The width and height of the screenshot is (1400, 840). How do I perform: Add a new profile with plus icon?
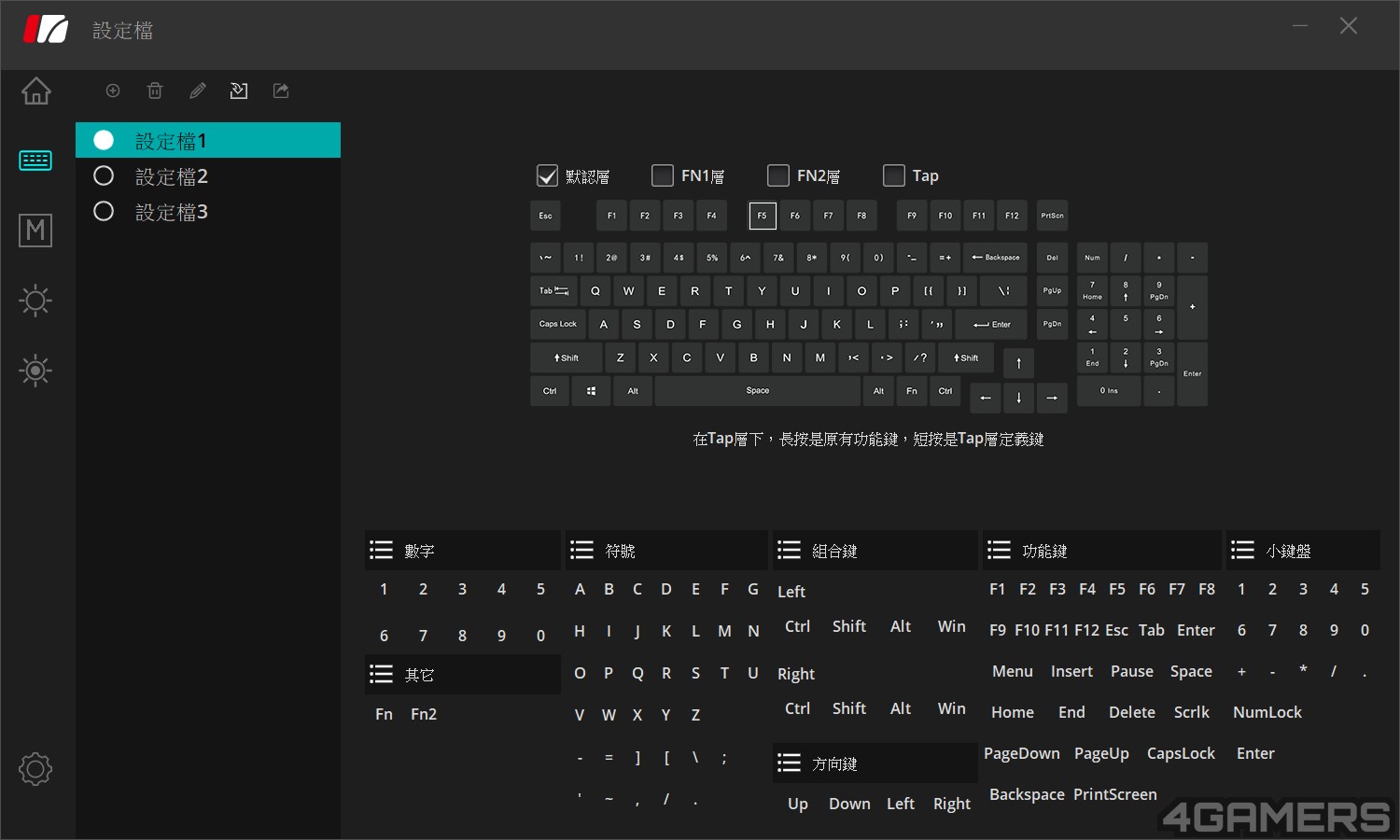(x=113, y=91)
